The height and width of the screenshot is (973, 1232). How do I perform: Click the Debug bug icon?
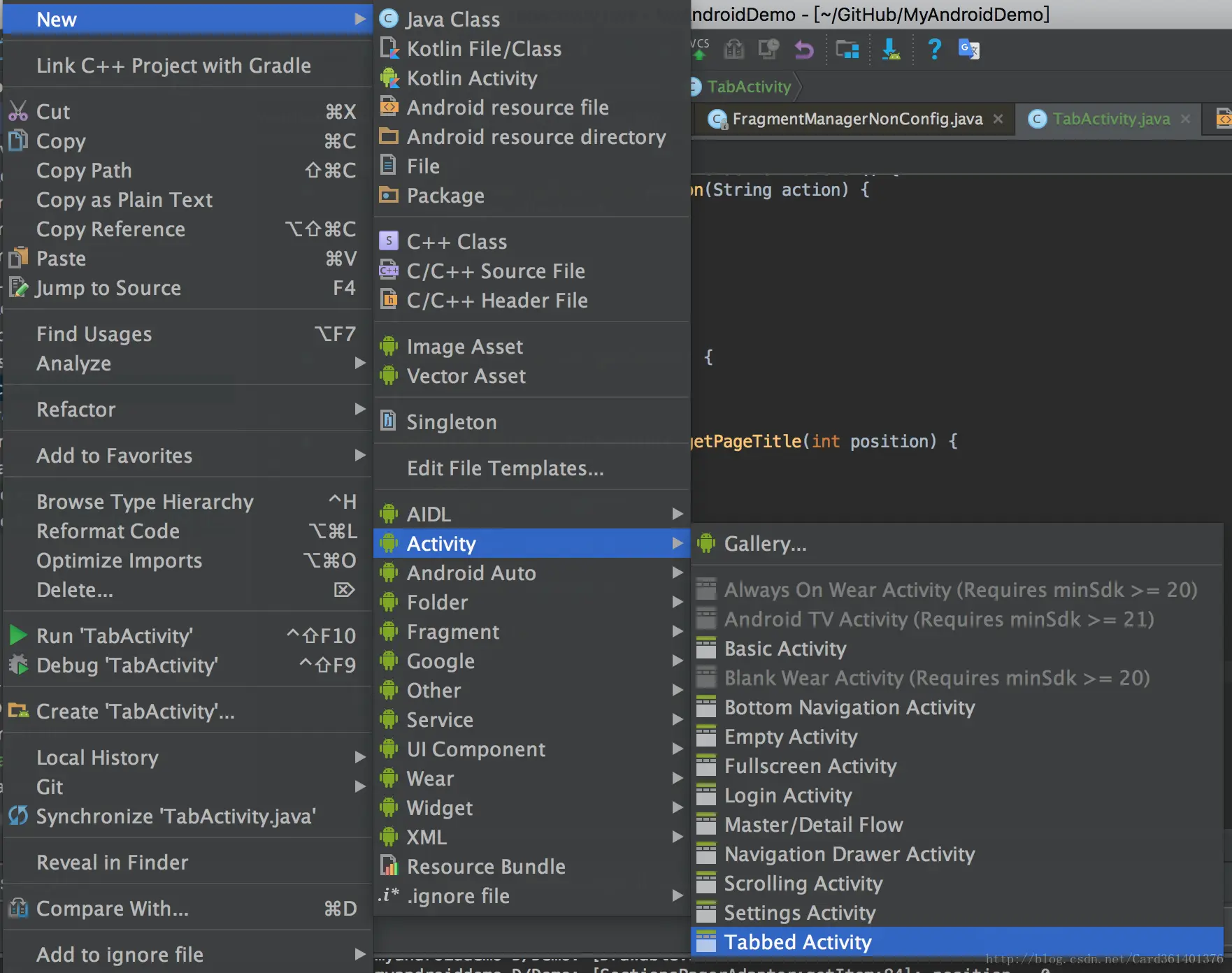[x=18, y=665]
